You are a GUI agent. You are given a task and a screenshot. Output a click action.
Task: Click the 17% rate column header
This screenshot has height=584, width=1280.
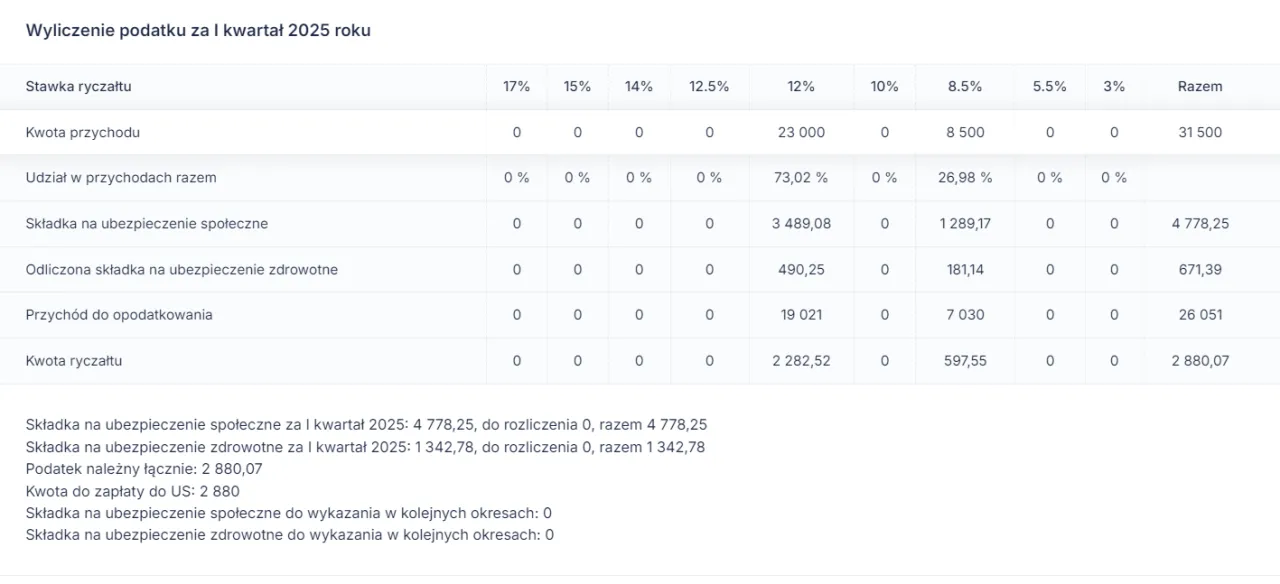516,86
